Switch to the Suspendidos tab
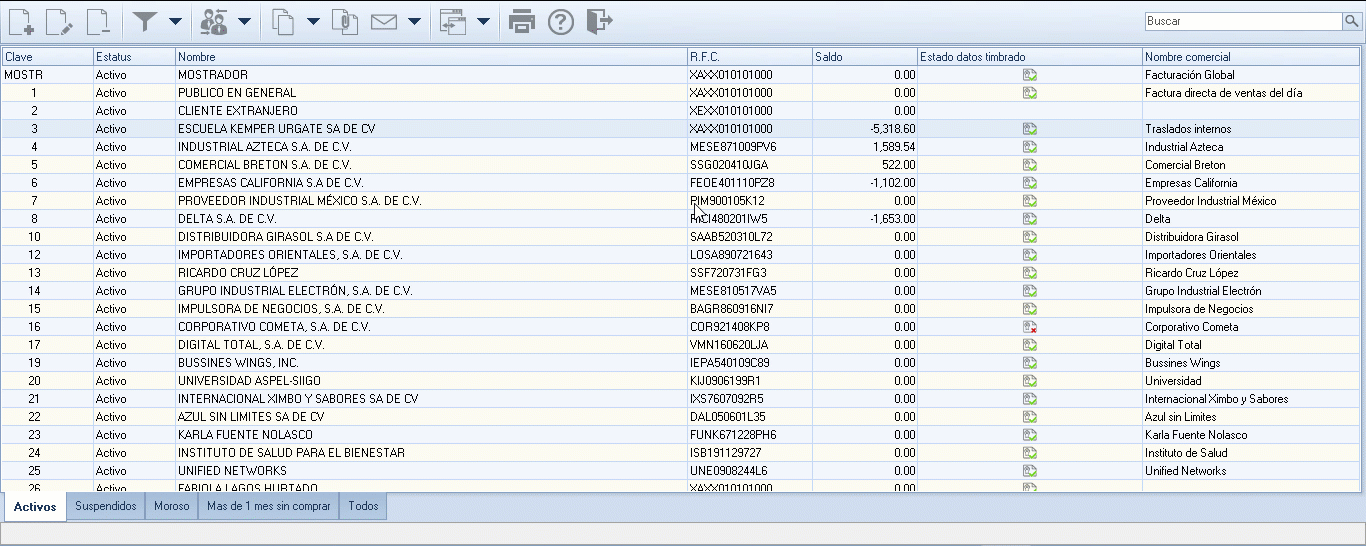The height and width of the screenshot is (546, 1366). [105, 506]
